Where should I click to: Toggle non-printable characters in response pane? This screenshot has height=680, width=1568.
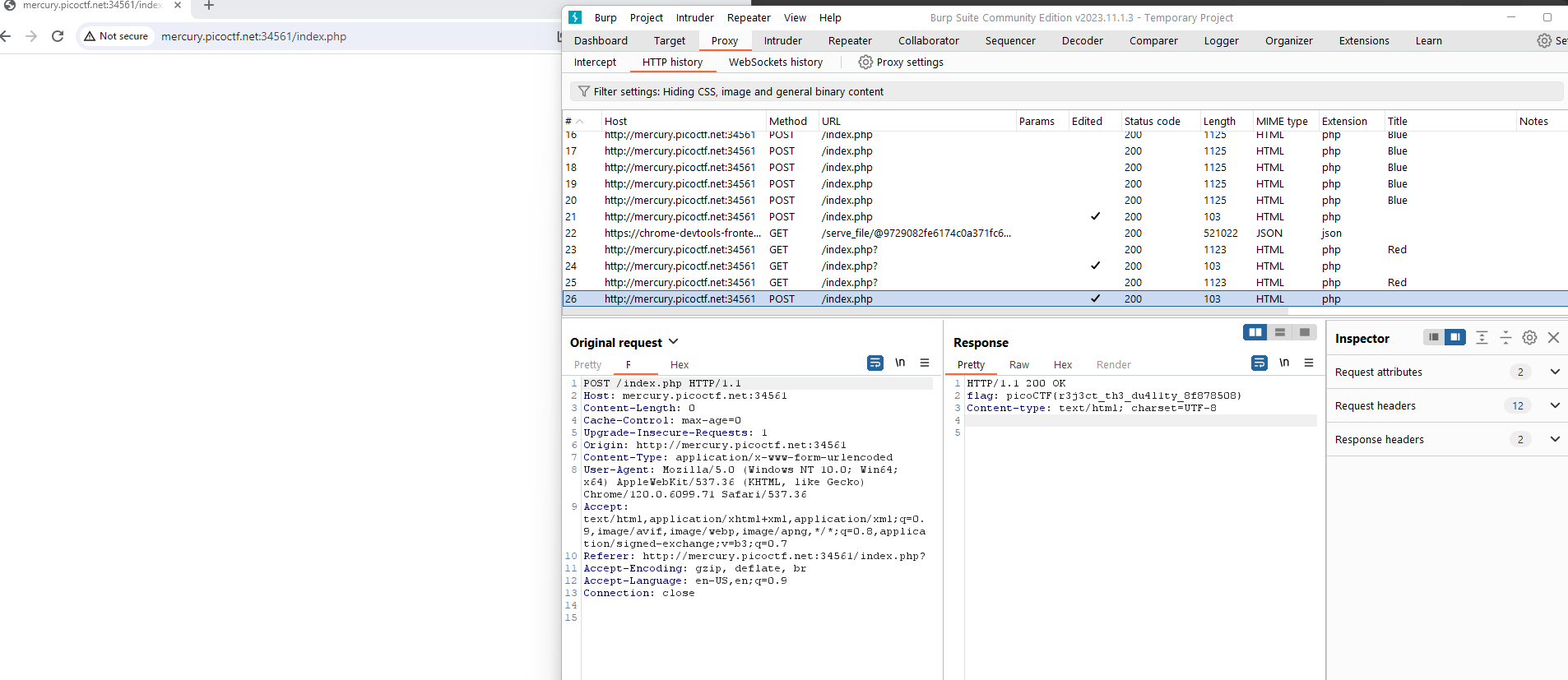(1284, 363)
